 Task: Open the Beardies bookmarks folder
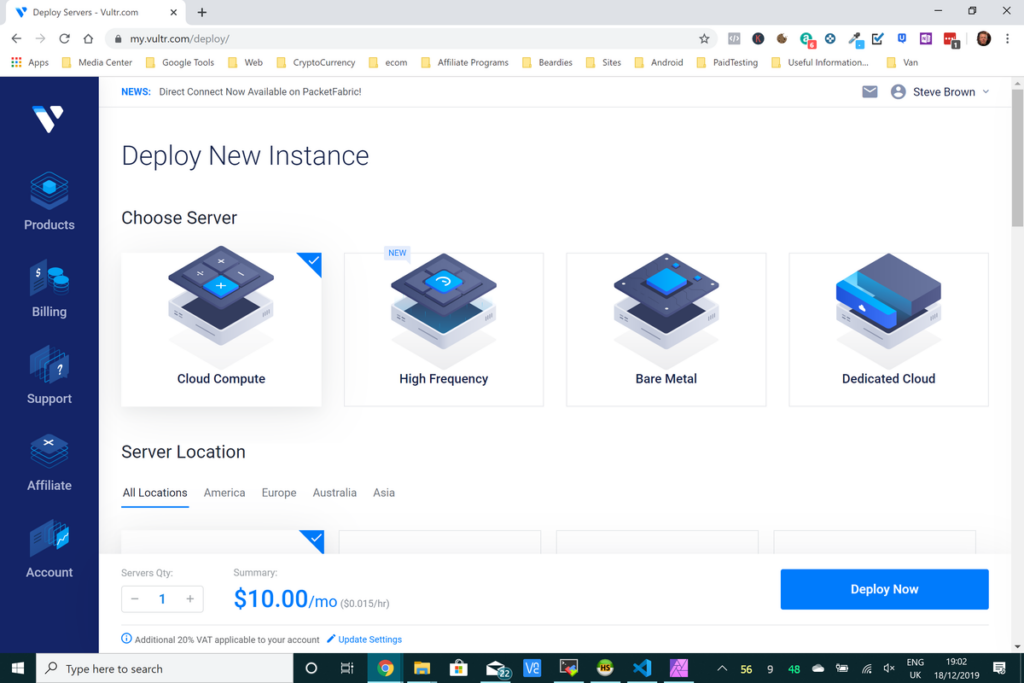548,63
